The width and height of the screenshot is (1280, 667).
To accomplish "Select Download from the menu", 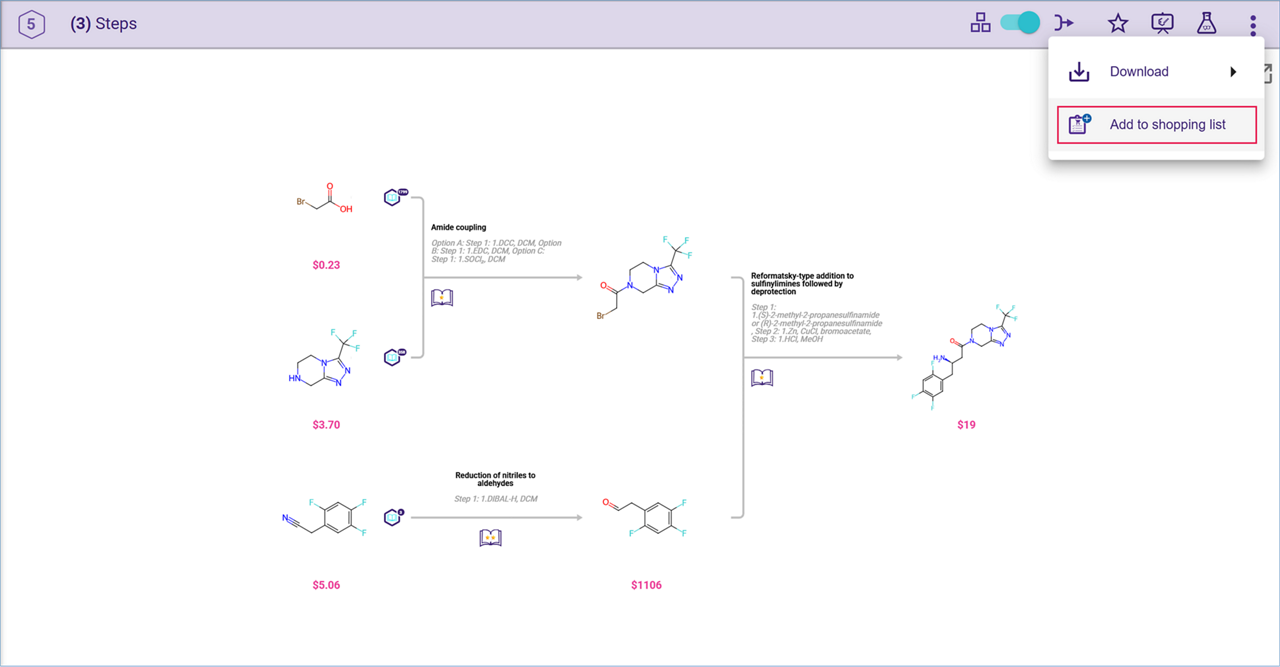I will tap(1139, 72).
